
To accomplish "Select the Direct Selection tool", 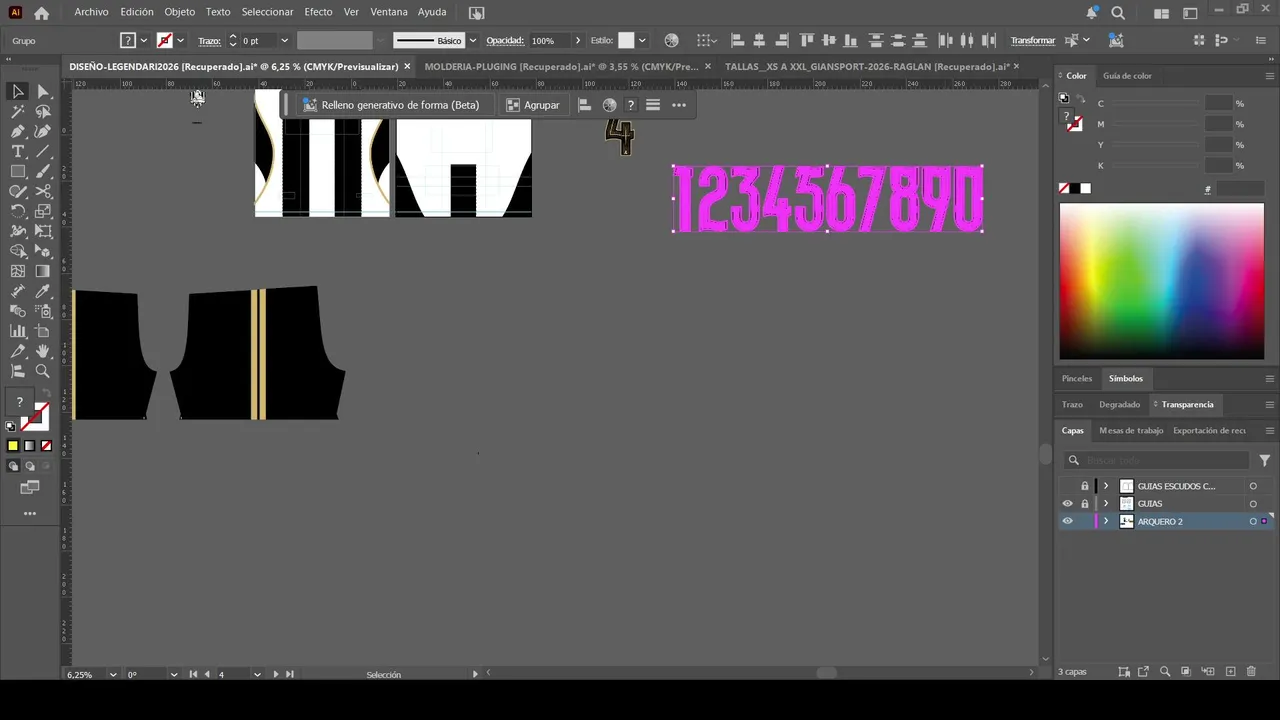I will tap(43, 91).
